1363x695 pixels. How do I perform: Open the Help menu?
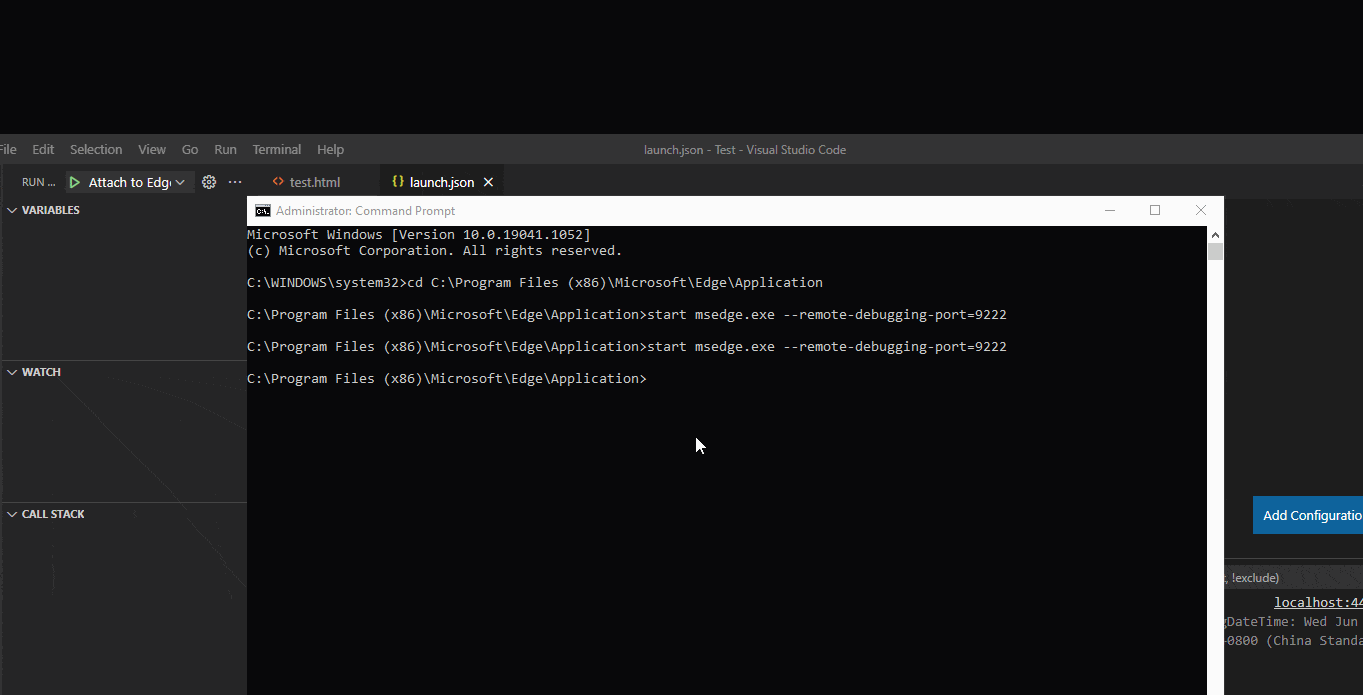click(330, 148)
